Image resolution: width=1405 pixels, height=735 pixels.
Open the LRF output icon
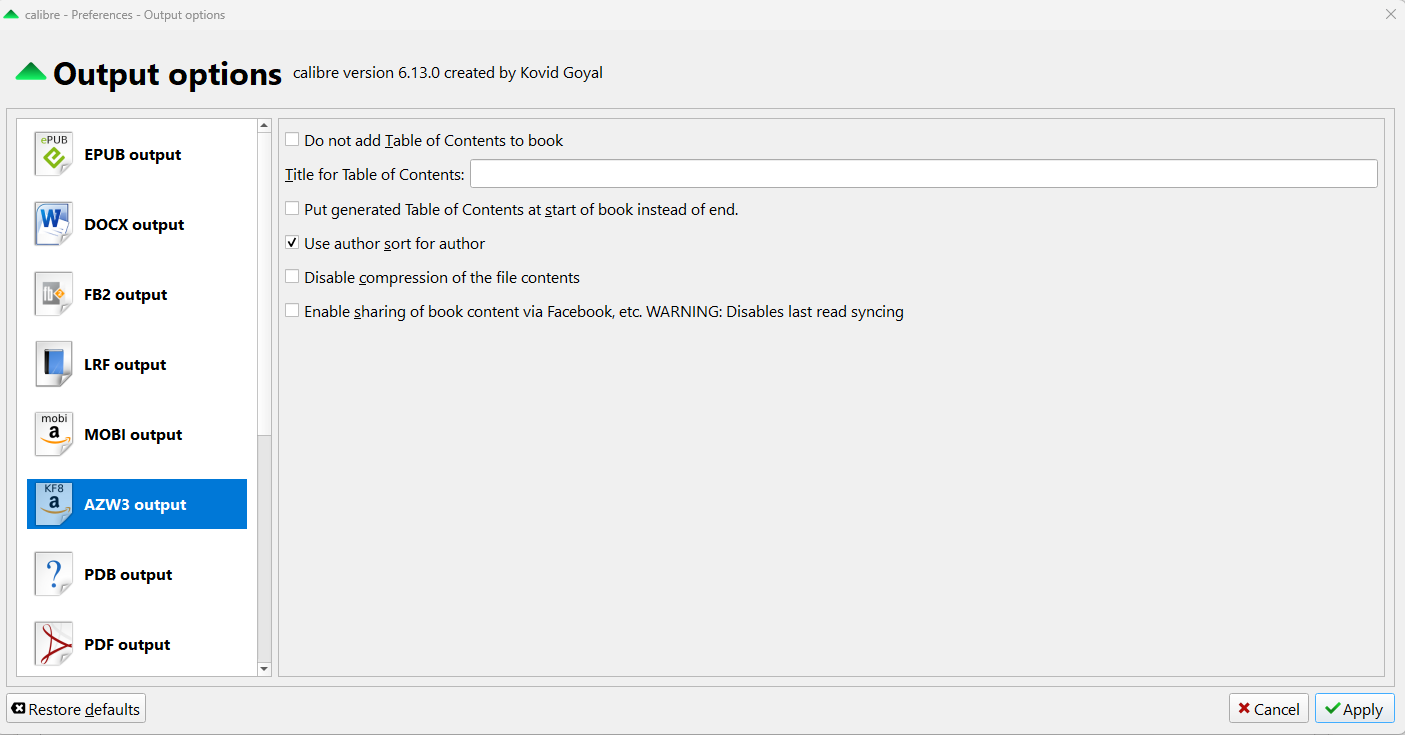[53, 364]
